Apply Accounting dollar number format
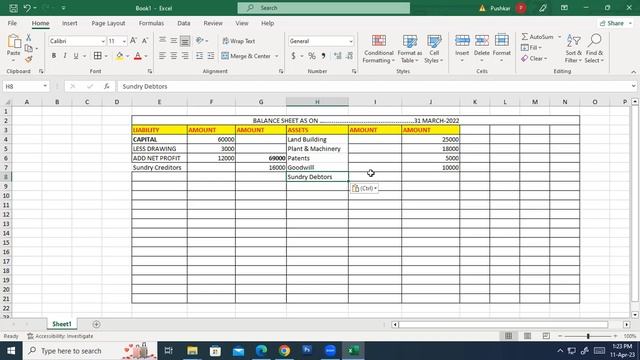 293,56
